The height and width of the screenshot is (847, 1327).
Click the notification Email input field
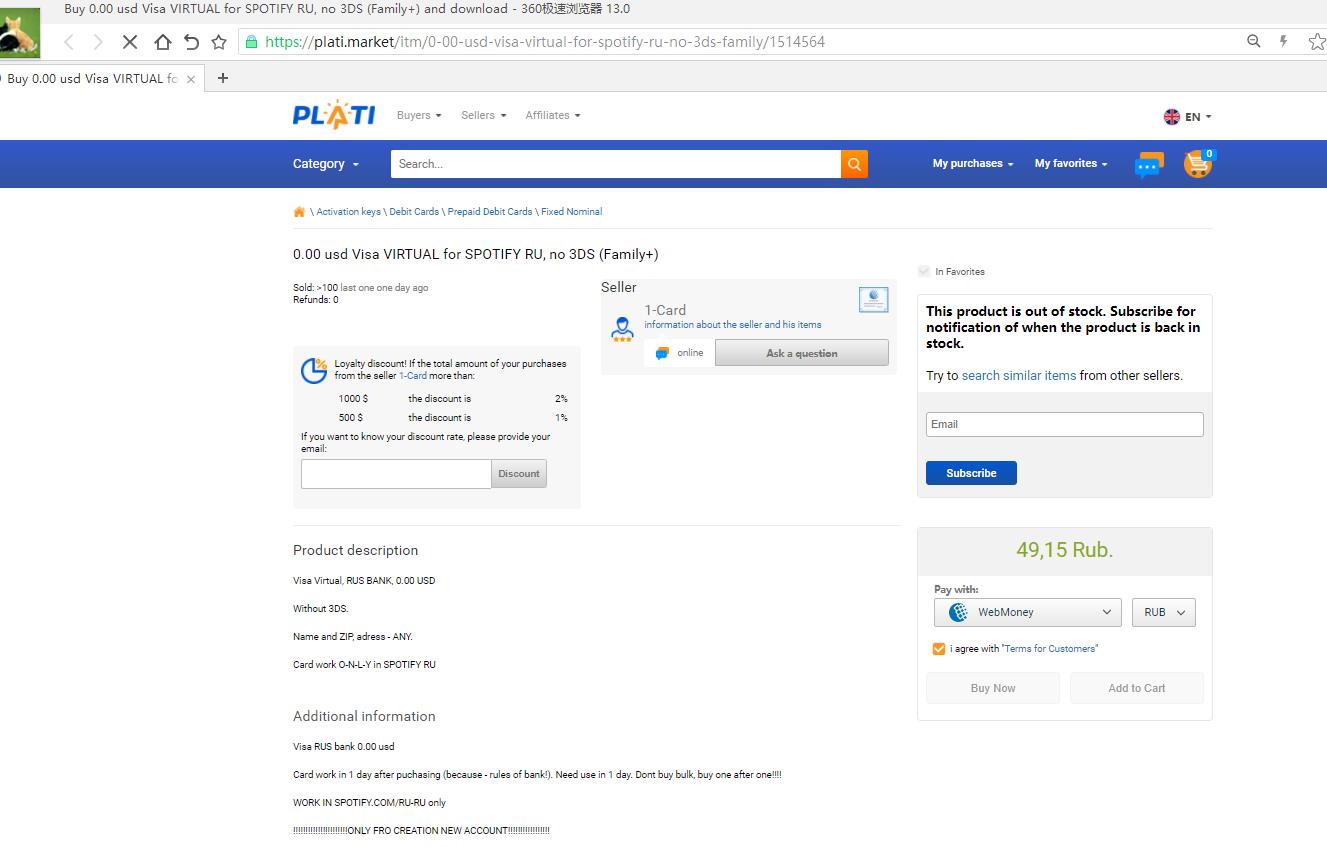[x=1064, y=424]
